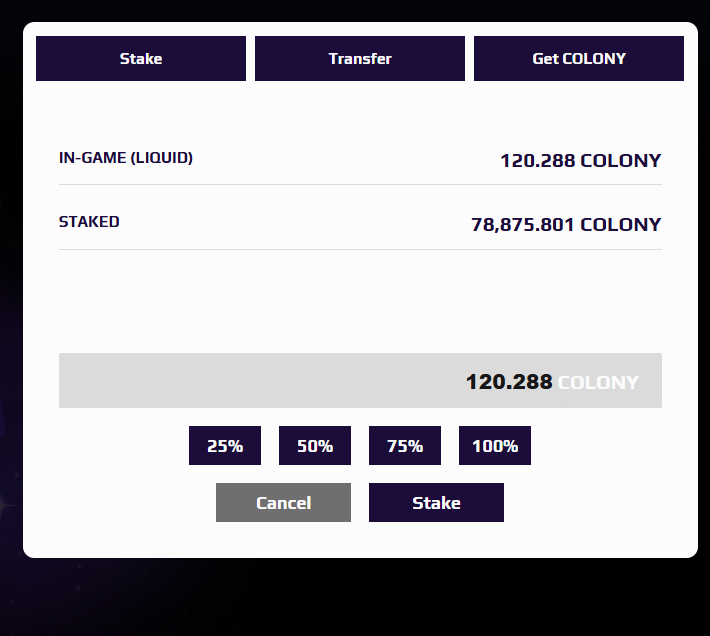Click the STAKED row label
The image size is (710, 636).
coord(89,222)
